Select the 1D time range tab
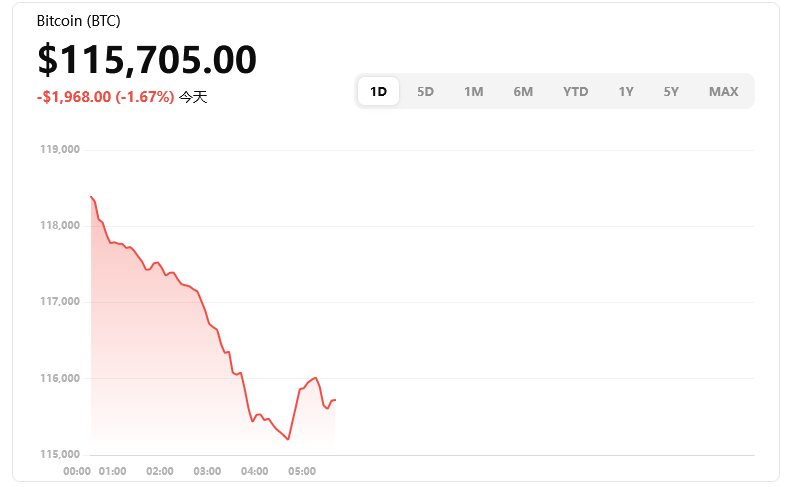 (x=378, y=91)
